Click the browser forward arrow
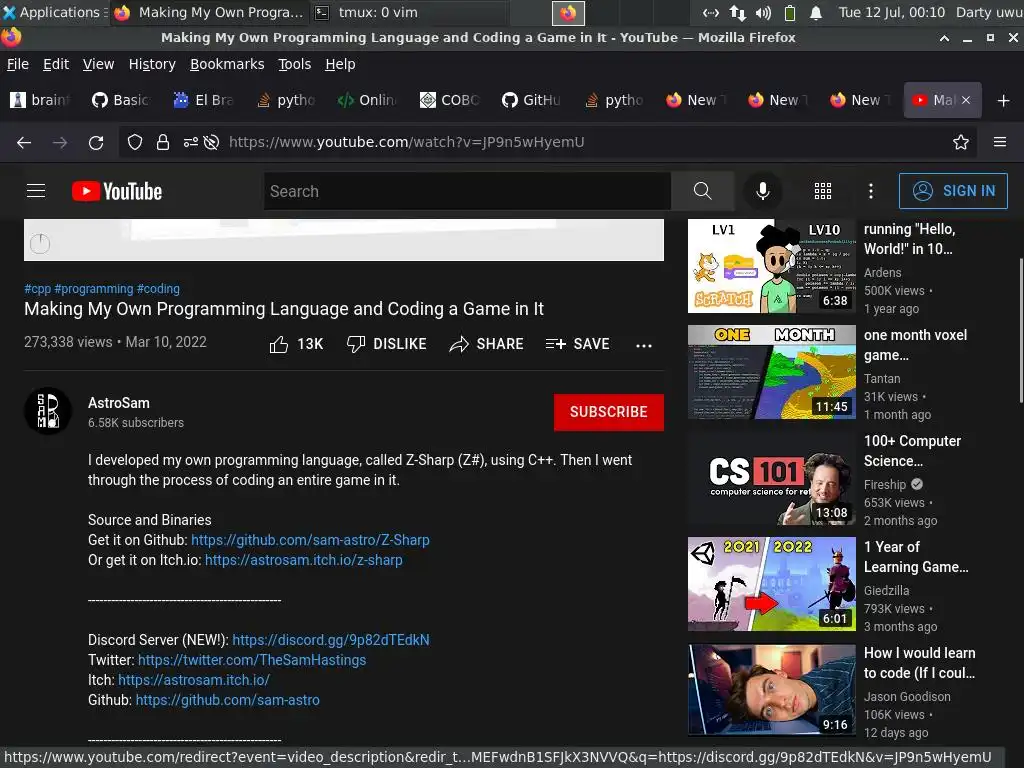1024x768 pixels. point(60,142)
